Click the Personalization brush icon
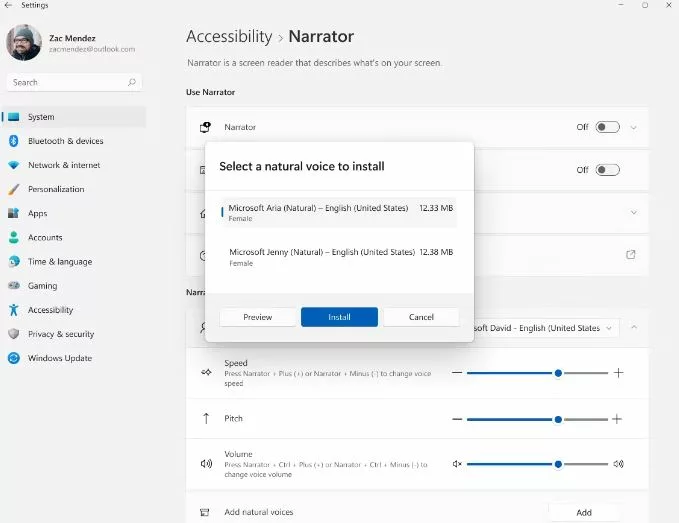Image resolution: width=679 pixels, height=523 pixels. pyautogui.click(x=14, y=189)
